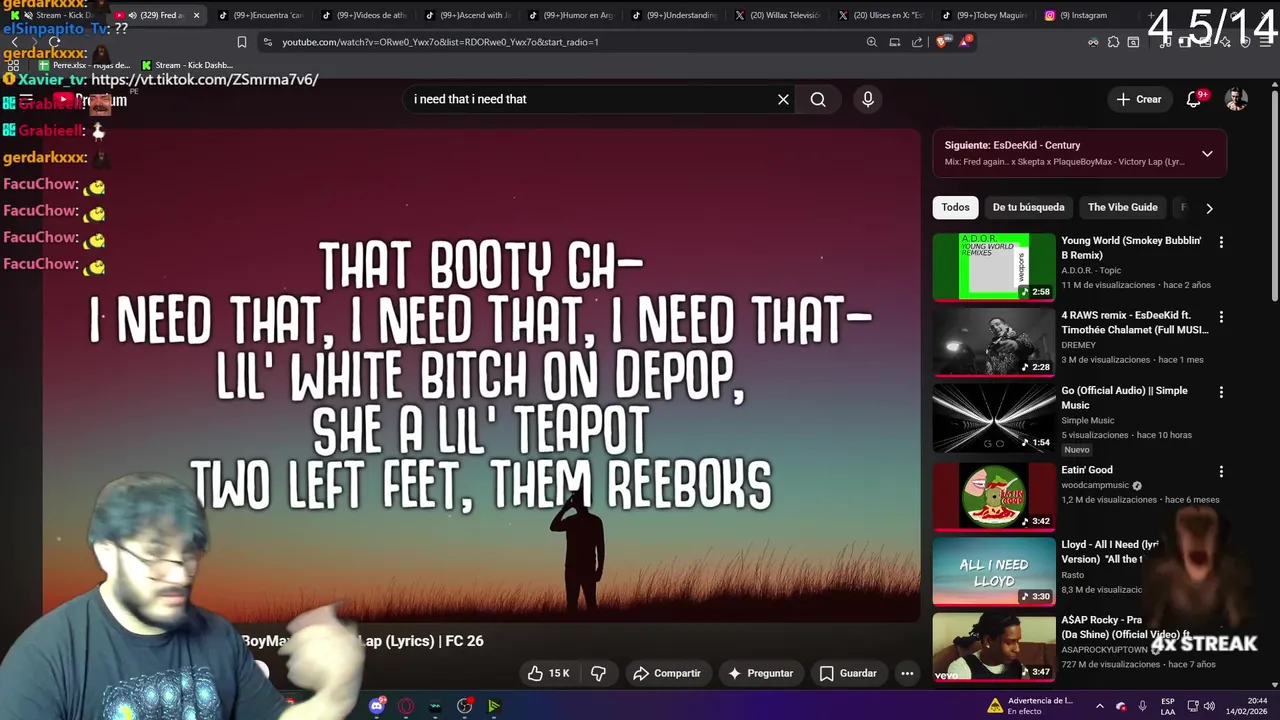The image size is (1280, 720).
Task: Pause the lyrics video player
Action: pyautogui.click(x=481, y=375)
